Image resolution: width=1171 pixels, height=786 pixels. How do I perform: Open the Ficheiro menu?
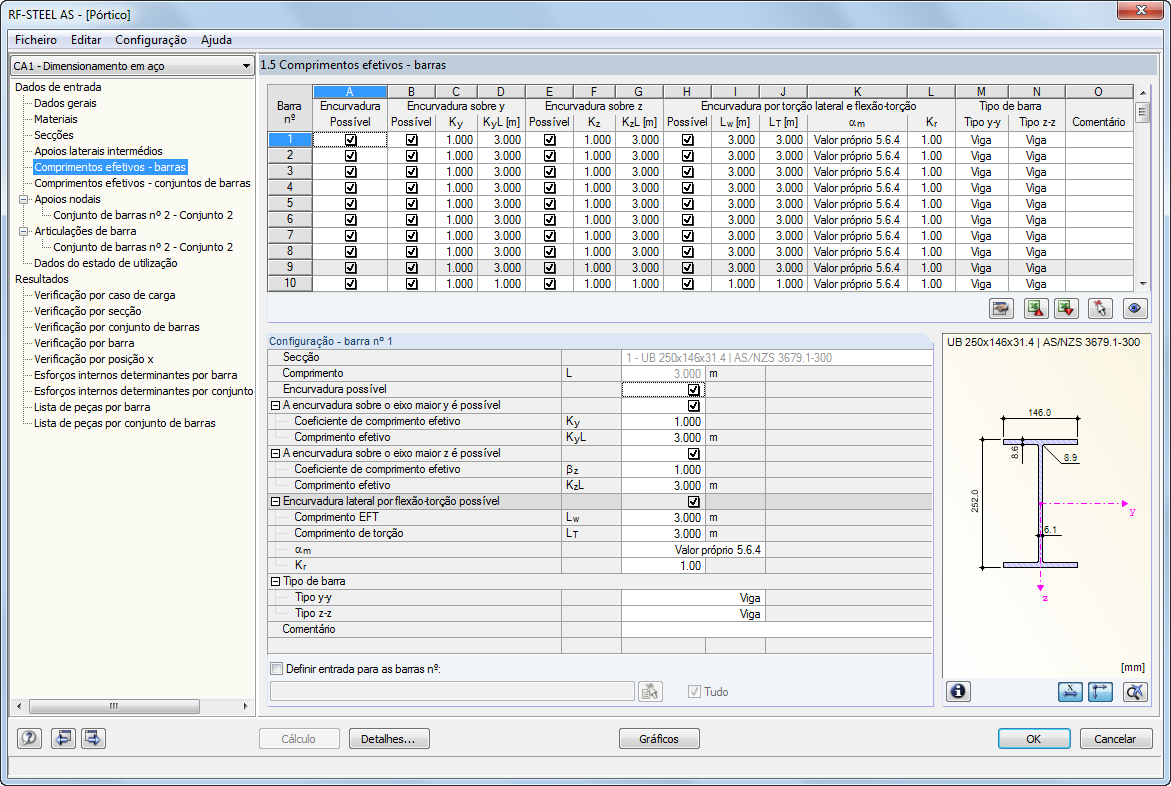pyautogui.click(x=36, y=40)
